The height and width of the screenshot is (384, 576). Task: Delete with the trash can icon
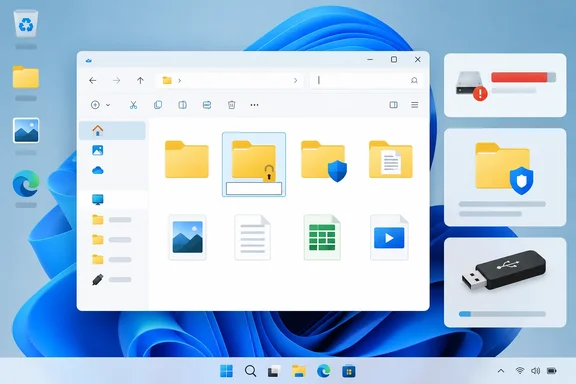coord(231,105)
